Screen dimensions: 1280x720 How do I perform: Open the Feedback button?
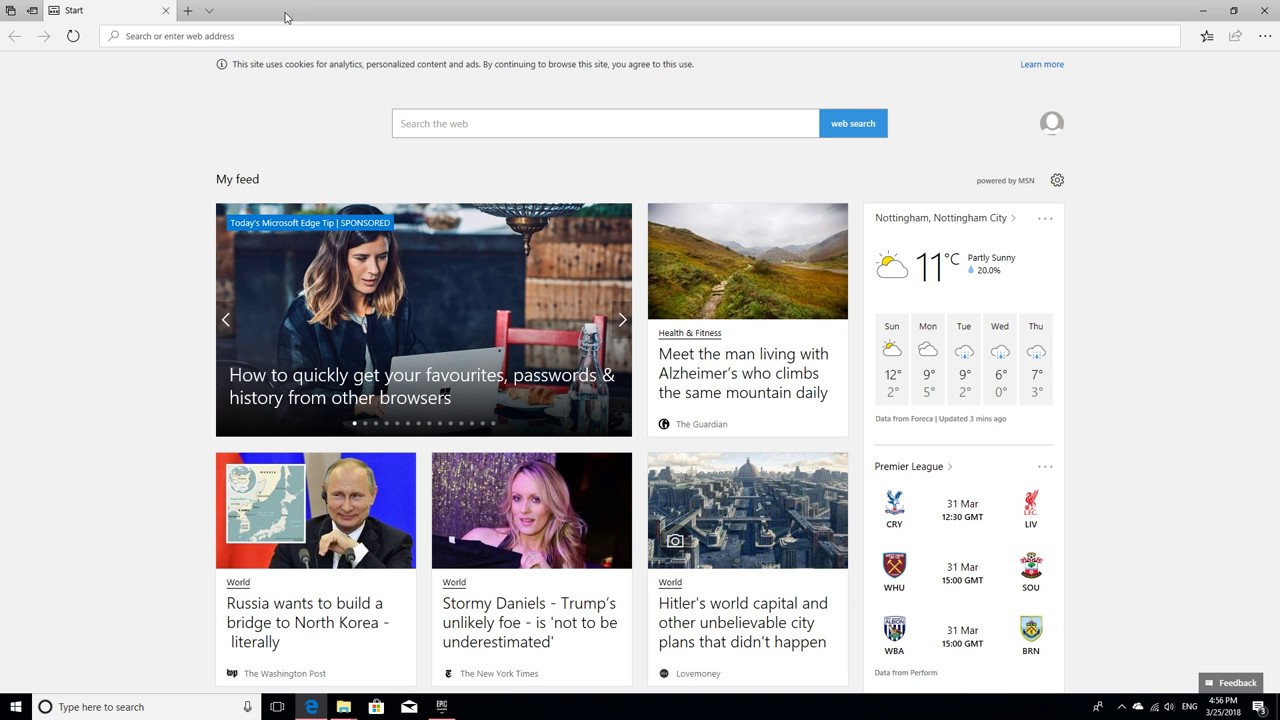(x=1231, y=683)
